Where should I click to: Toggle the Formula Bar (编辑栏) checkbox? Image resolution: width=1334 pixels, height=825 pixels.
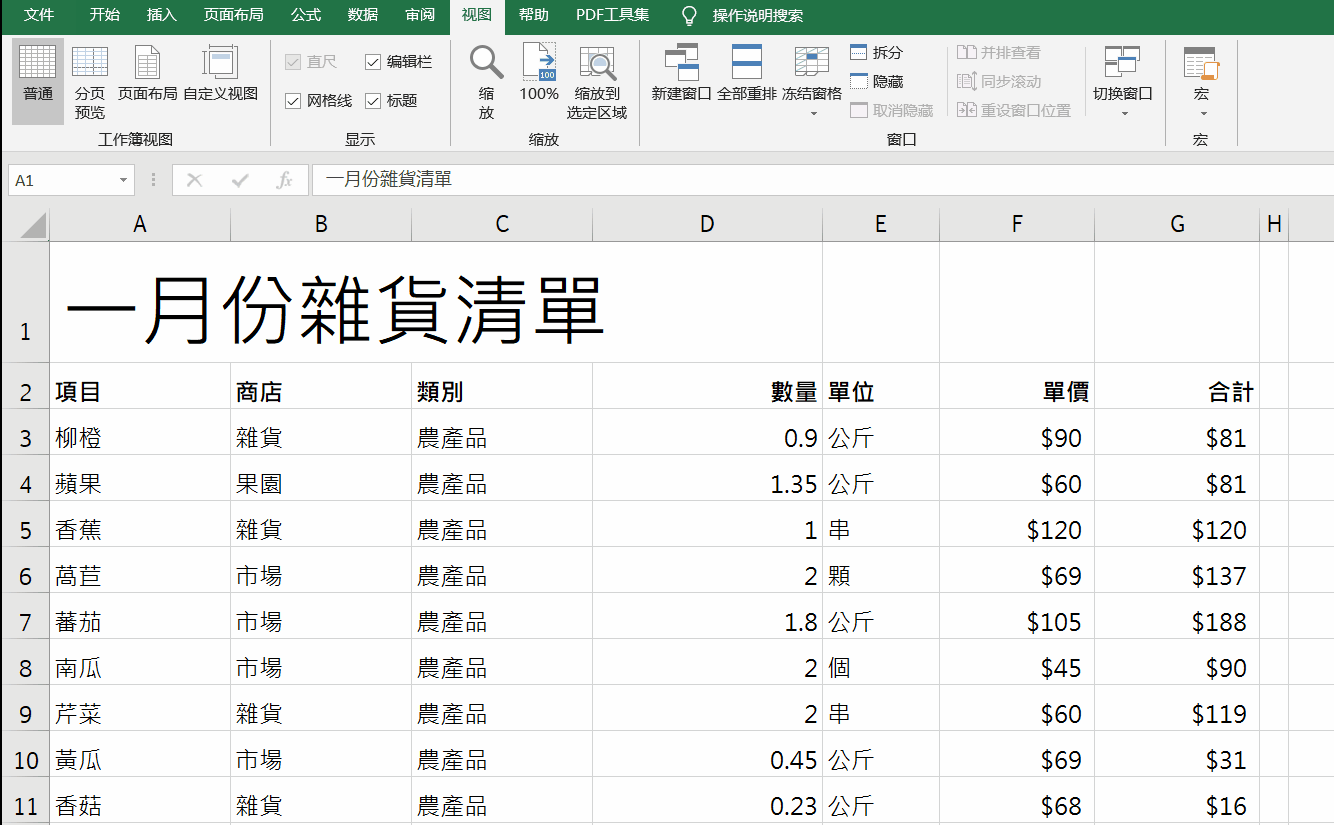click(x=373, y=62)
